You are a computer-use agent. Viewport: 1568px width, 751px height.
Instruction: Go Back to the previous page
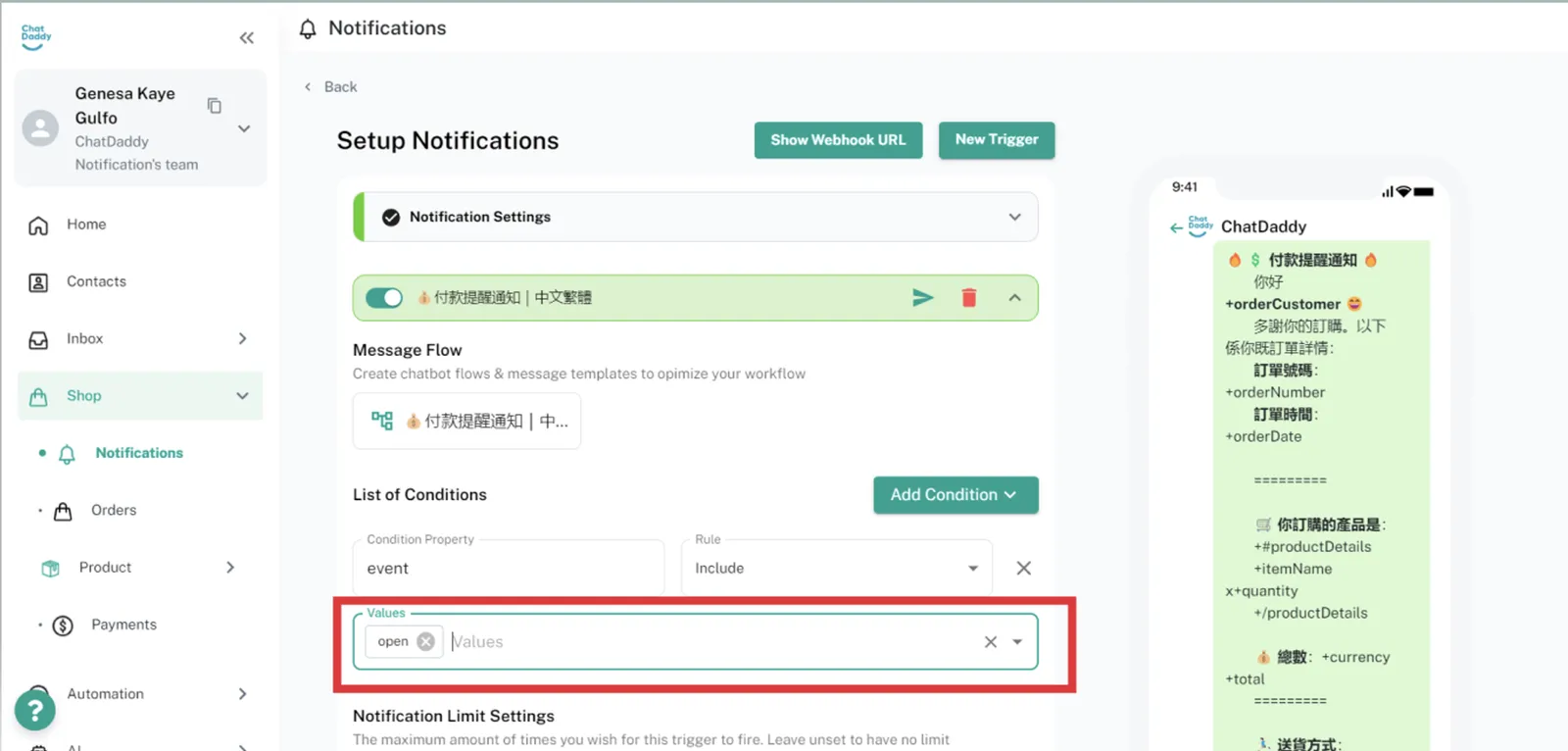331,87
